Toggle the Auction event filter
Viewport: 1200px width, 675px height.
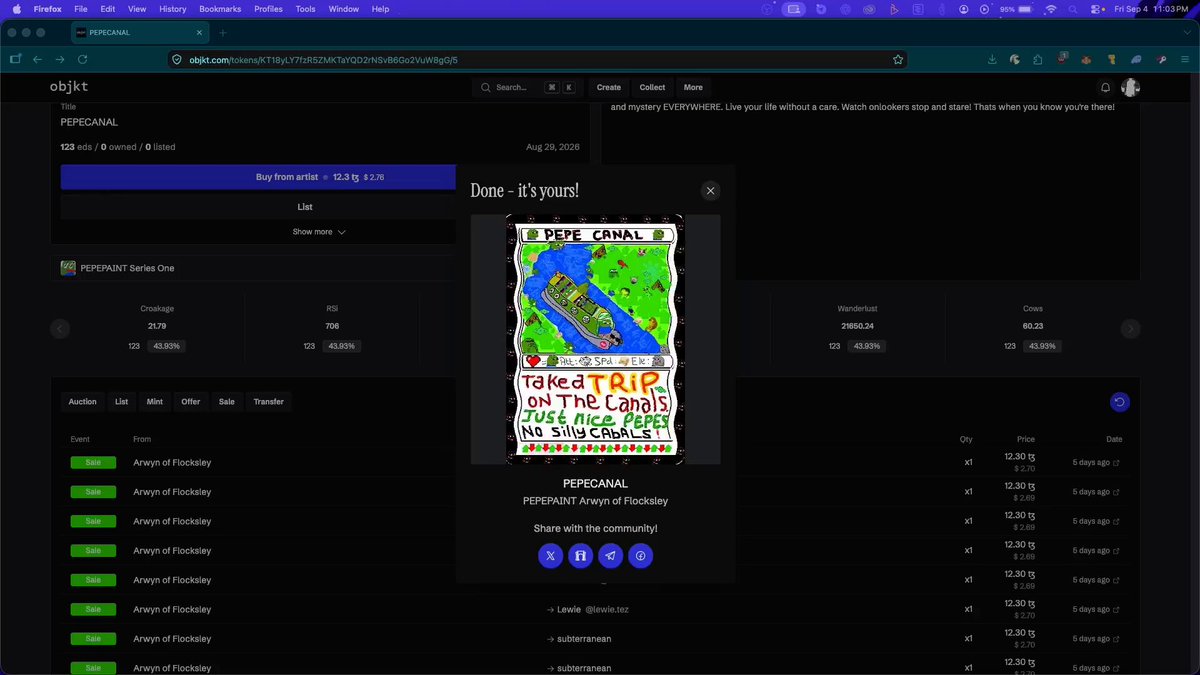click(x=82, y=402)
